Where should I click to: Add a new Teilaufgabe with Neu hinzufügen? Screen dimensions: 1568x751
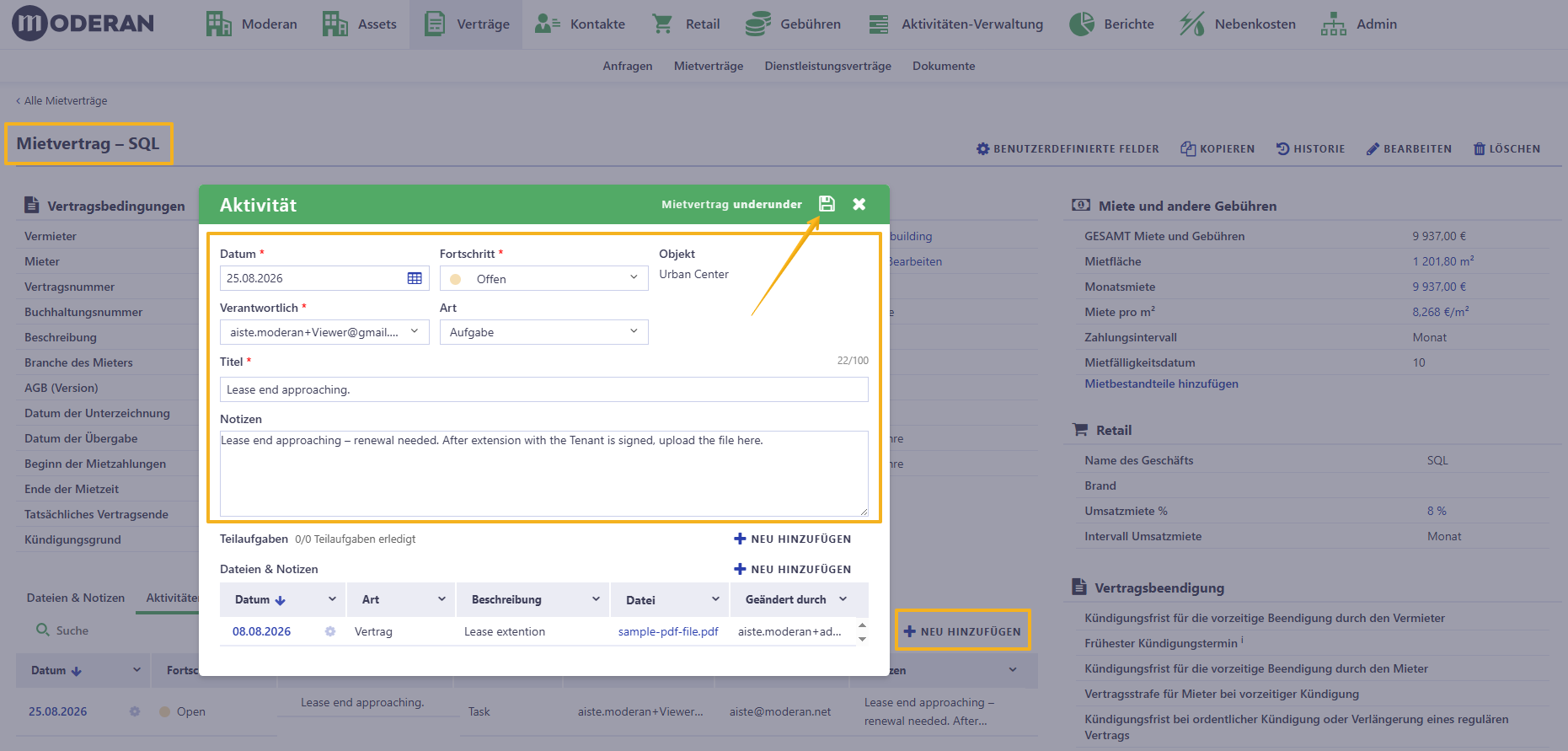tap(792, 539)
